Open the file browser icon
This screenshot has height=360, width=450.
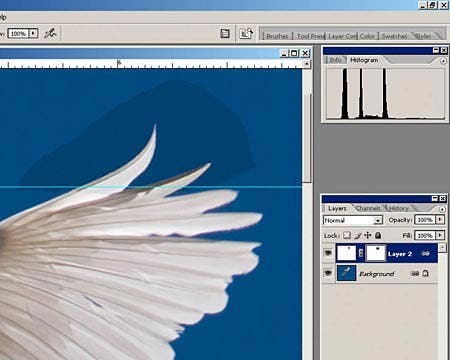click(x=225, y=33)
